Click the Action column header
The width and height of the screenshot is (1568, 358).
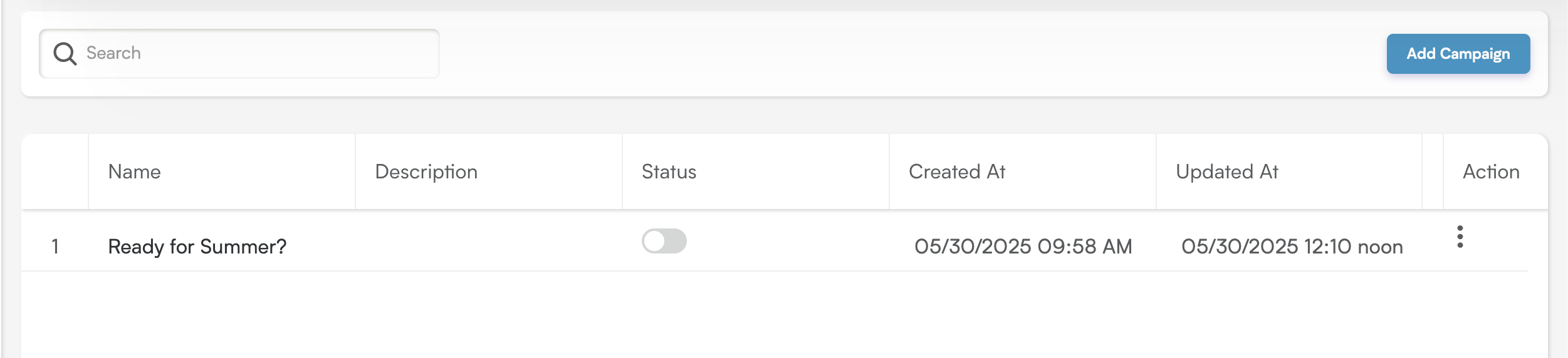pos(1491,171)
